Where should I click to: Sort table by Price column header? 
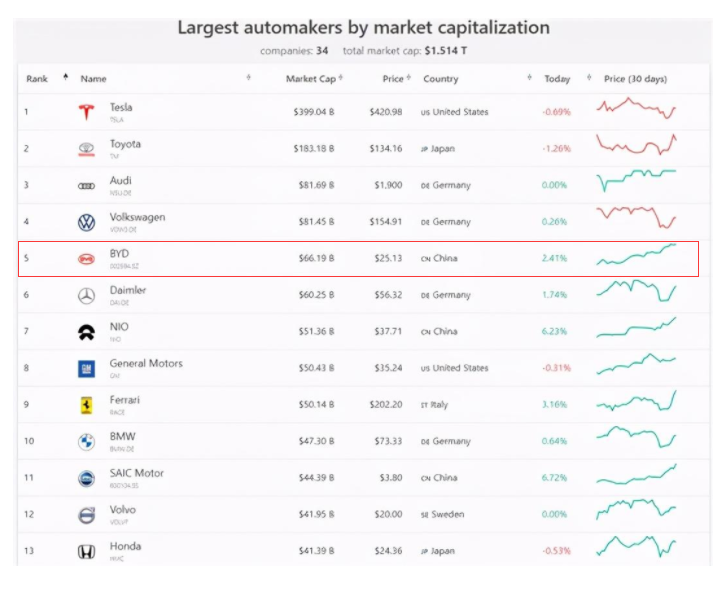[393, 79]
